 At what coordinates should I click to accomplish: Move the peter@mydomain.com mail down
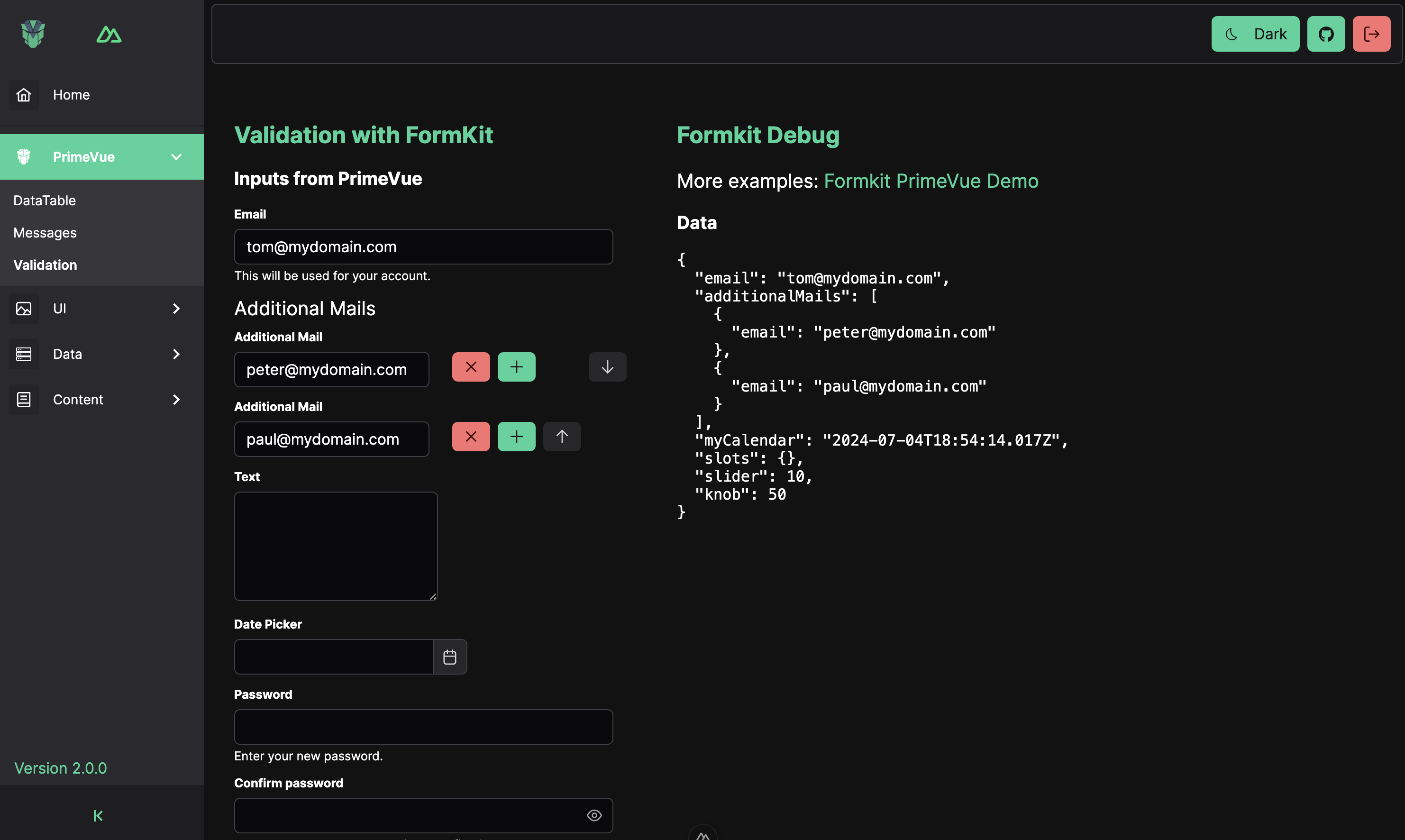[607, 367]
